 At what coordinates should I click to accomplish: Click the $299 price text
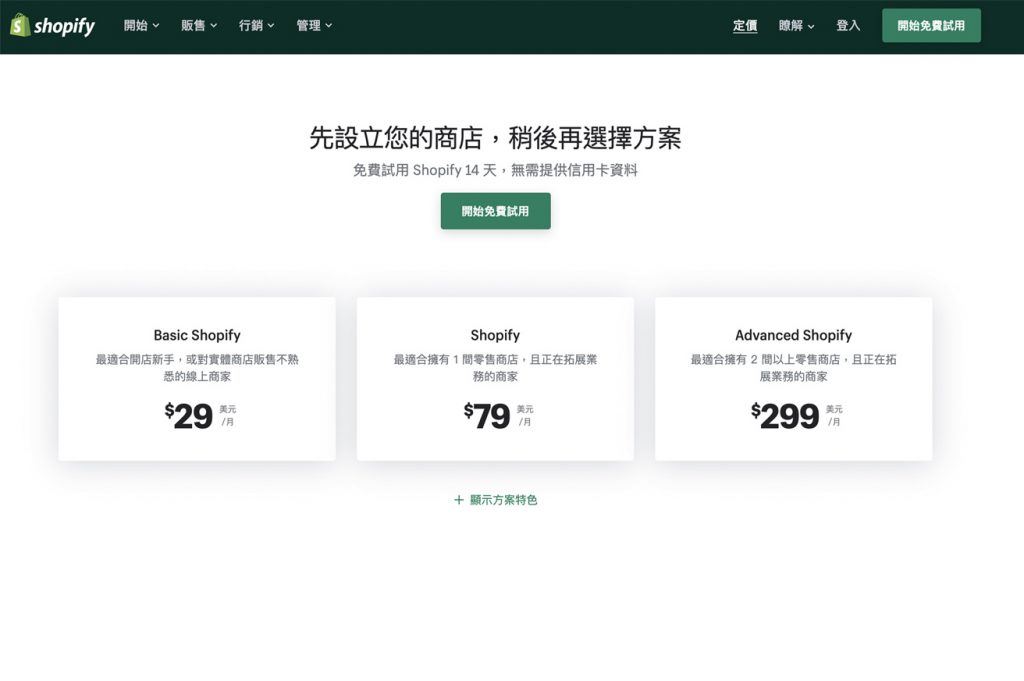[785, 416]
